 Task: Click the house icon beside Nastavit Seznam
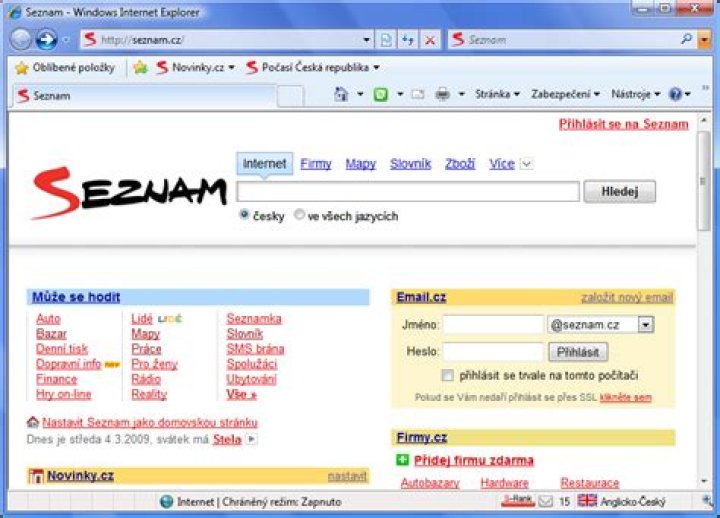[x=33, y=422]
